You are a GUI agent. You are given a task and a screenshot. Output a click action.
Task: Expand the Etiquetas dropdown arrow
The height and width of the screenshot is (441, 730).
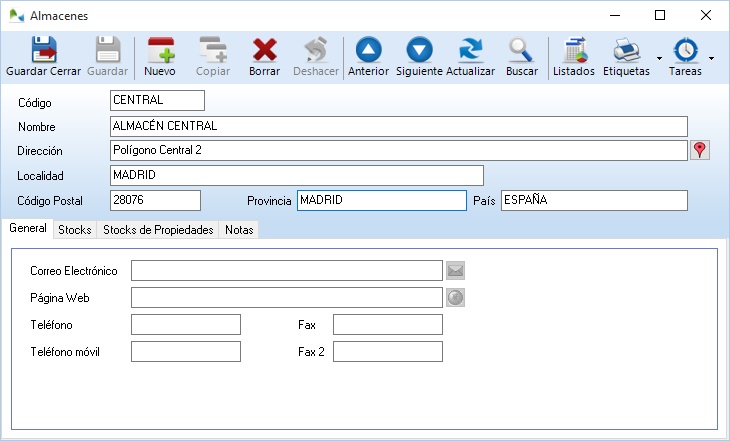[x=659, y=59]
